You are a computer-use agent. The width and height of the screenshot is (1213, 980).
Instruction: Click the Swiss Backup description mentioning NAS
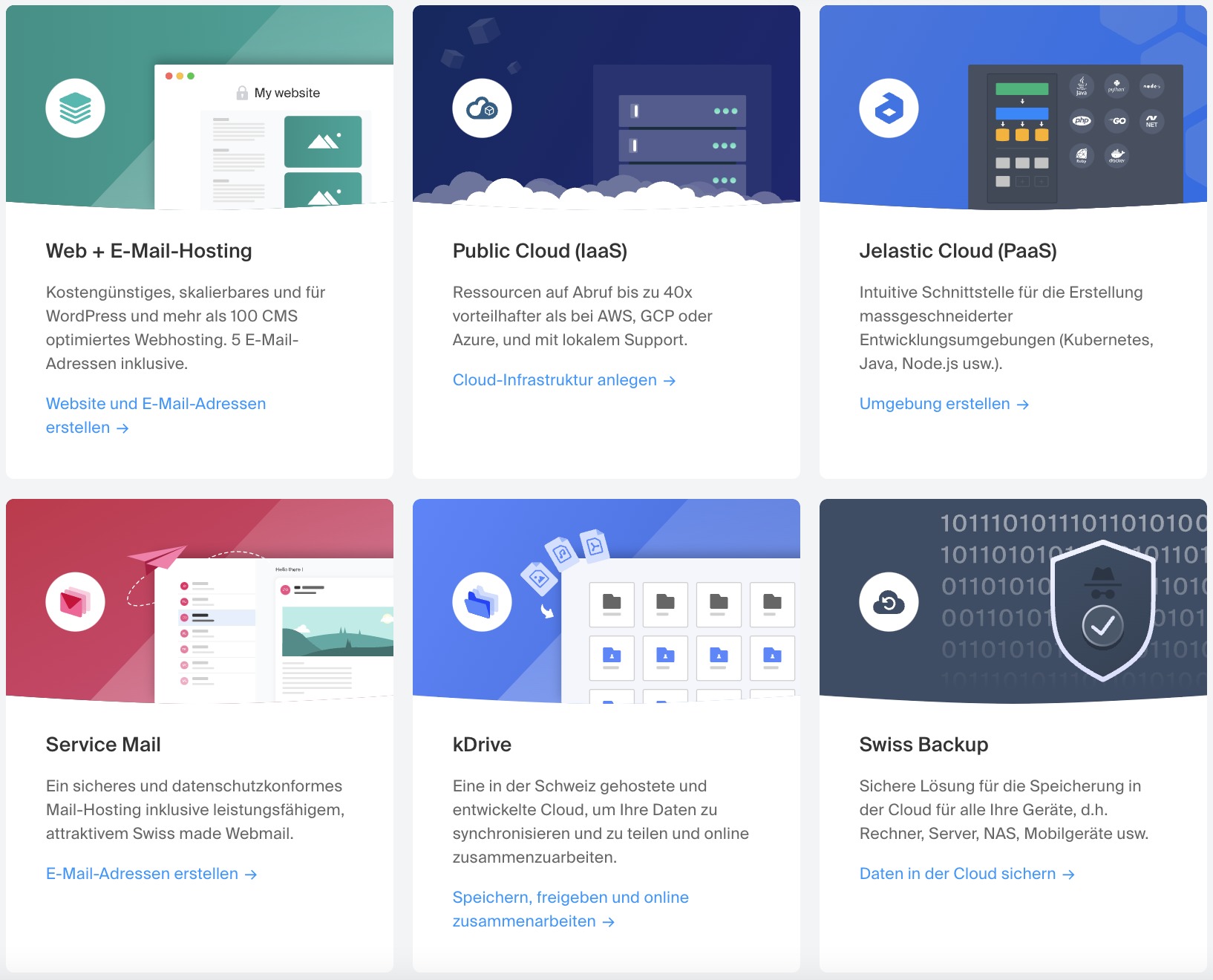1004,810
